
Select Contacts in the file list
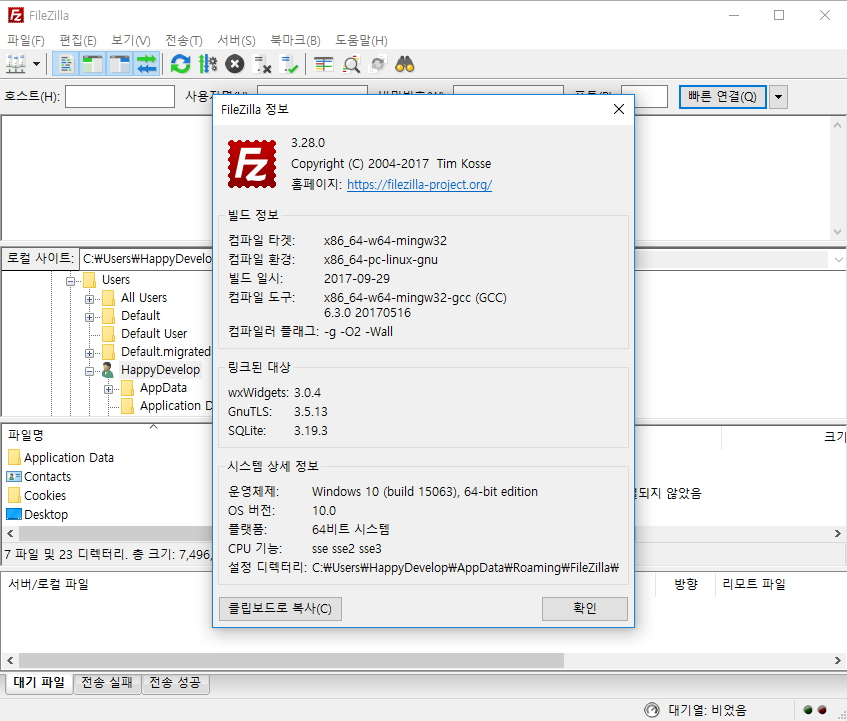tap(48, 477)
